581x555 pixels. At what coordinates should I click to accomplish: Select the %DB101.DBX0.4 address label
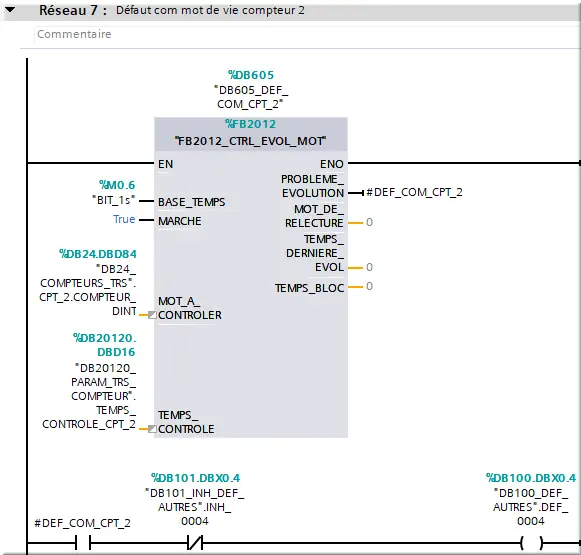click(195, 478)
